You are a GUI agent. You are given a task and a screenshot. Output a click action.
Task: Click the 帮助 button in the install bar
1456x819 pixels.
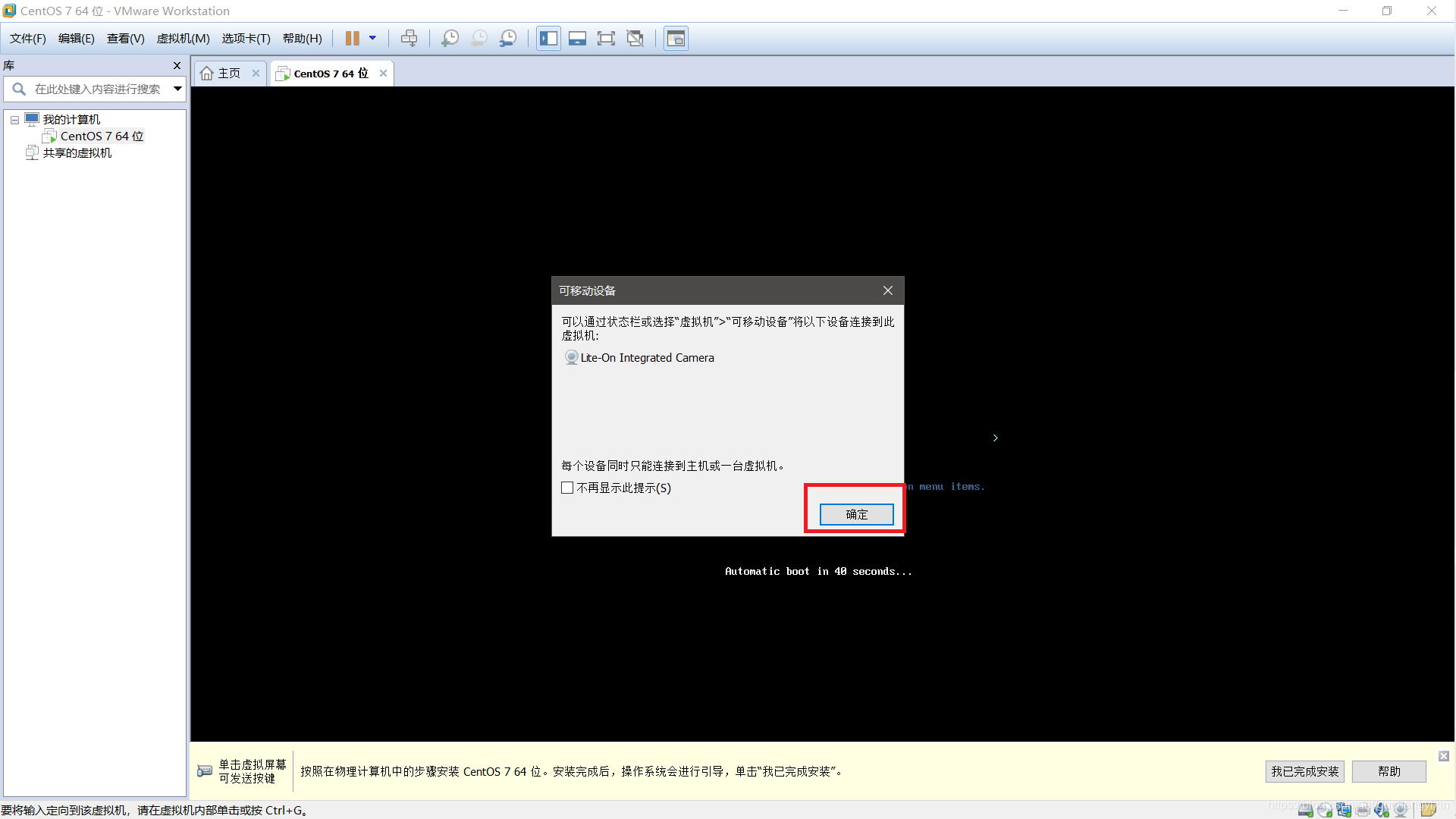1389,771
